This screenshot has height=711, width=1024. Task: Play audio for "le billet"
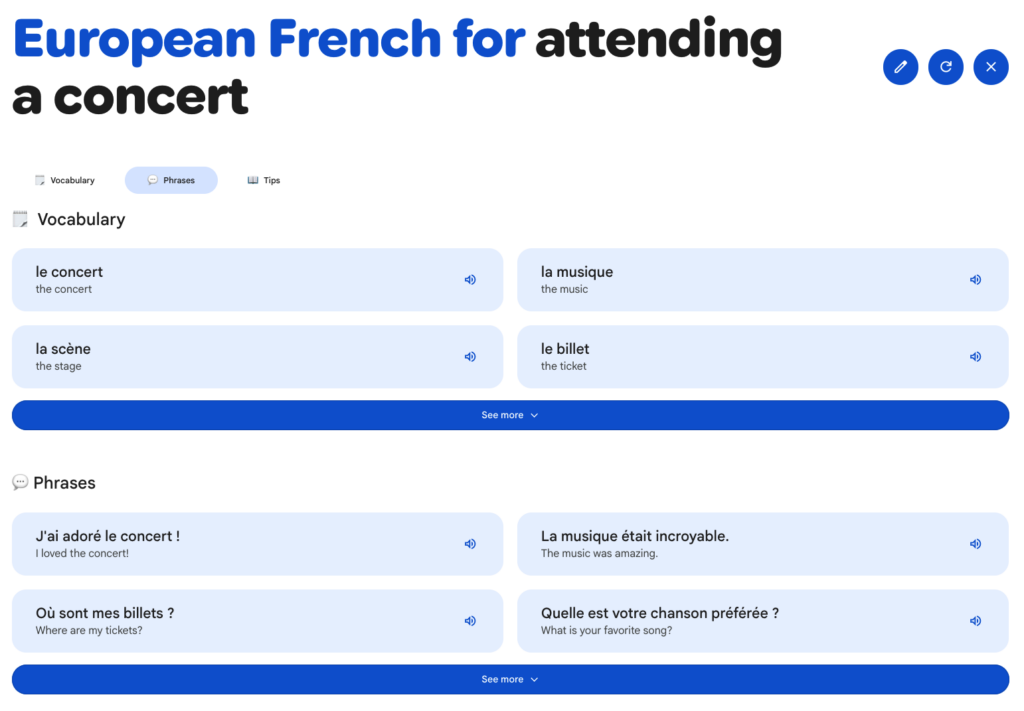pyautogui.click(x=975, y=357)
